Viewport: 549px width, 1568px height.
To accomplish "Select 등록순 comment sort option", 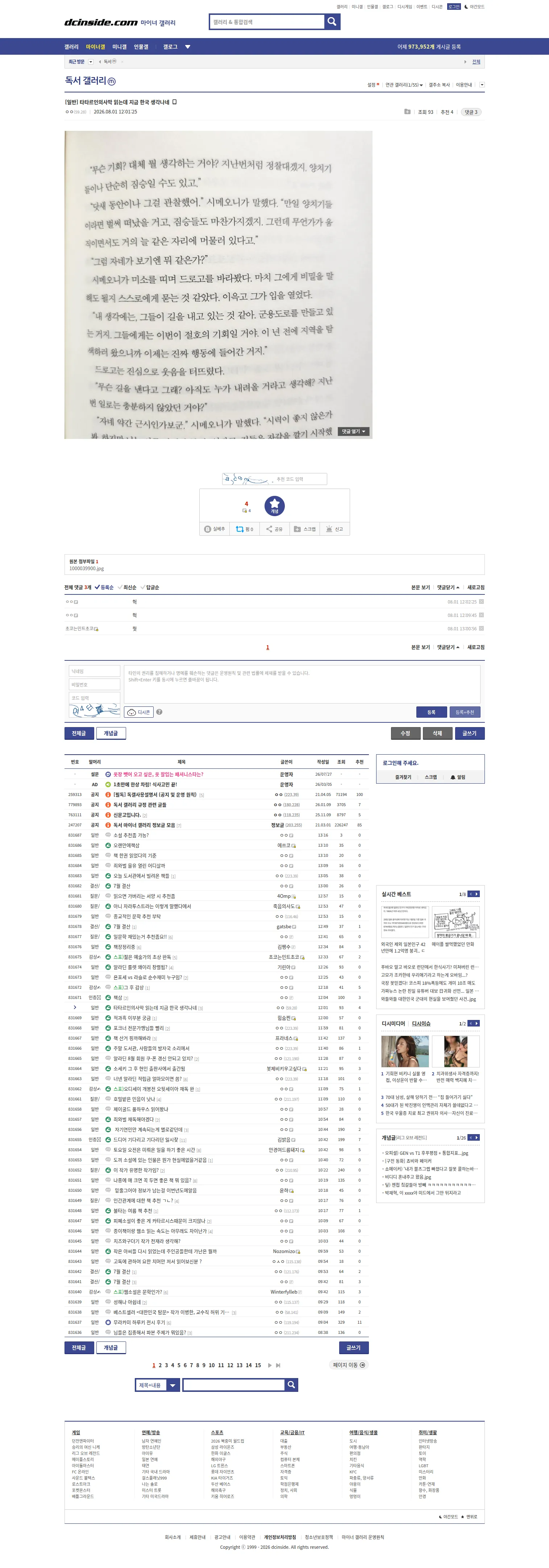I will click(104, 588).
